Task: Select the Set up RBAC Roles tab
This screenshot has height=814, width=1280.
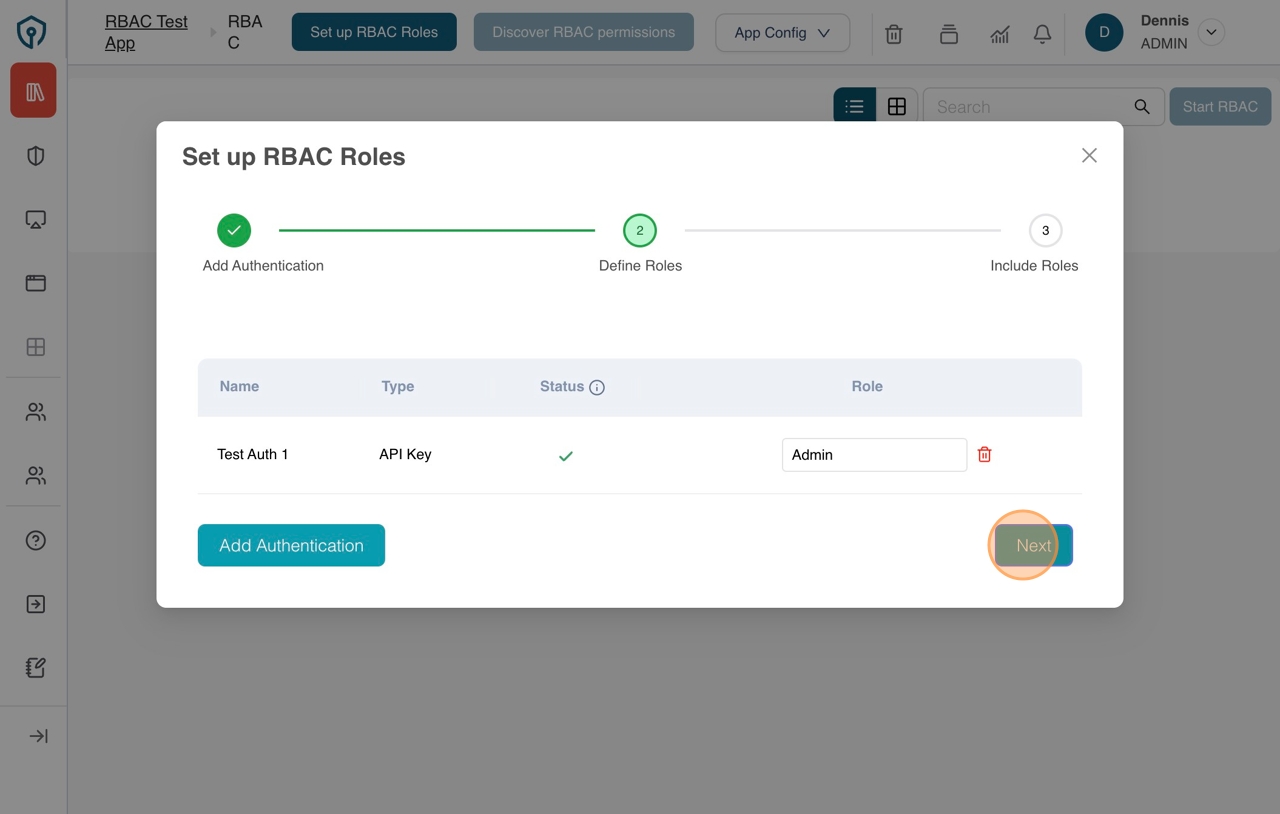Action: (374, 32)
